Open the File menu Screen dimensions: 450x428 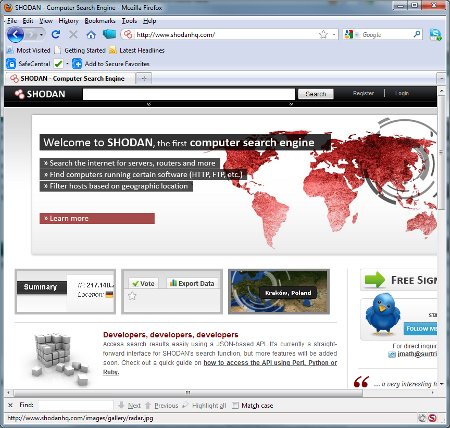12,21
